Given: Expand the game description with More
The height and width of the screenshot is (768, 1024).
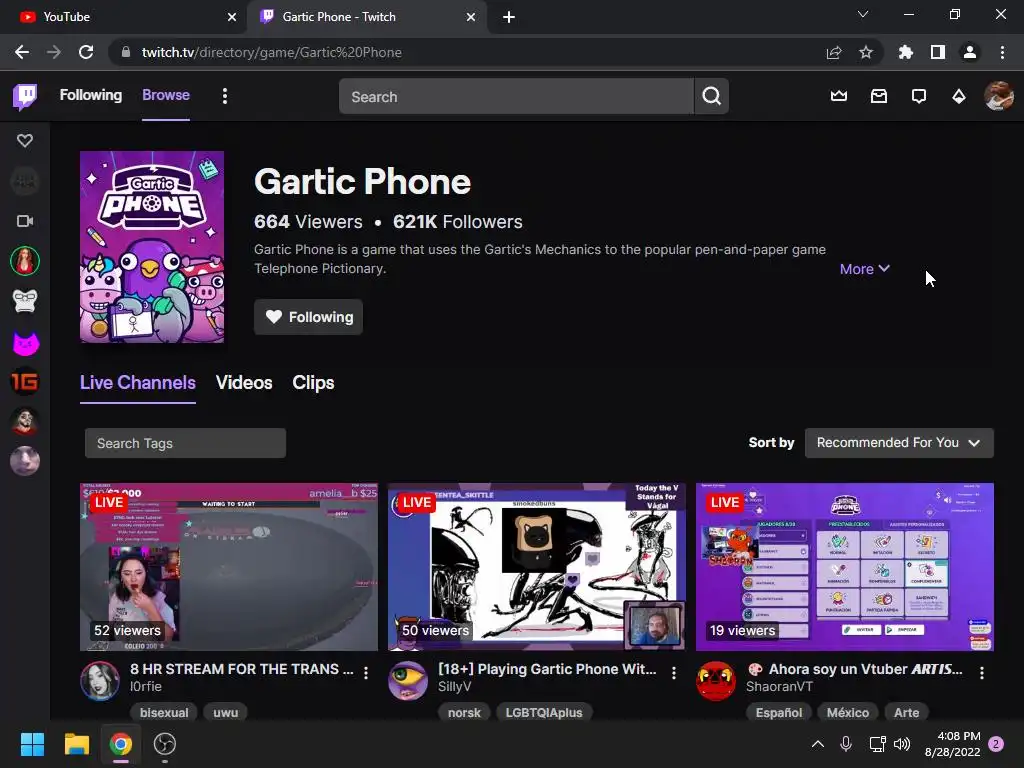Looking at the screenshot, I should coord(865,269).
